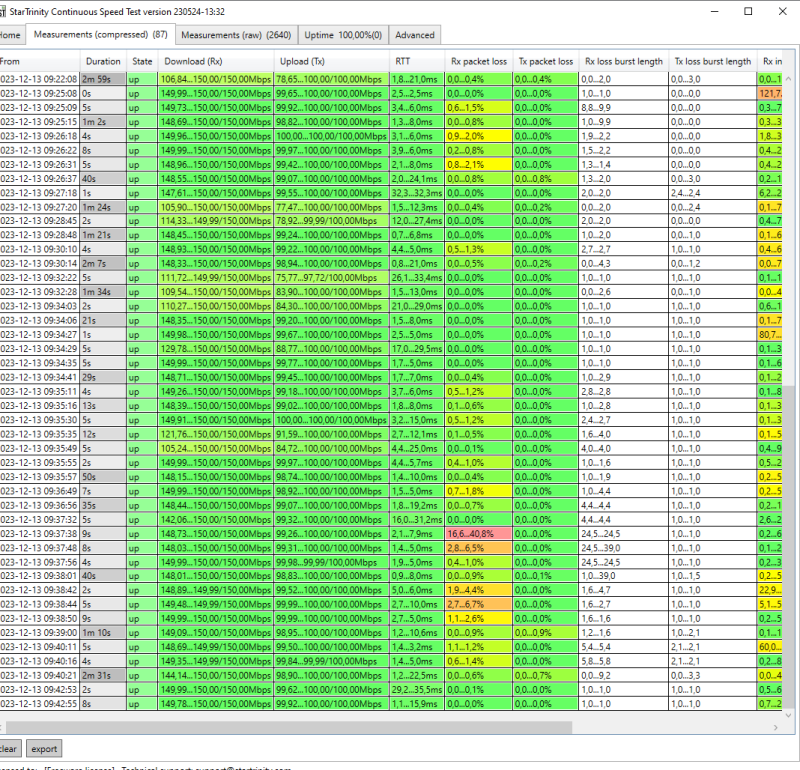Select download cell 105,90...150,00/150,00Mbps

click(x=216, y=207)
